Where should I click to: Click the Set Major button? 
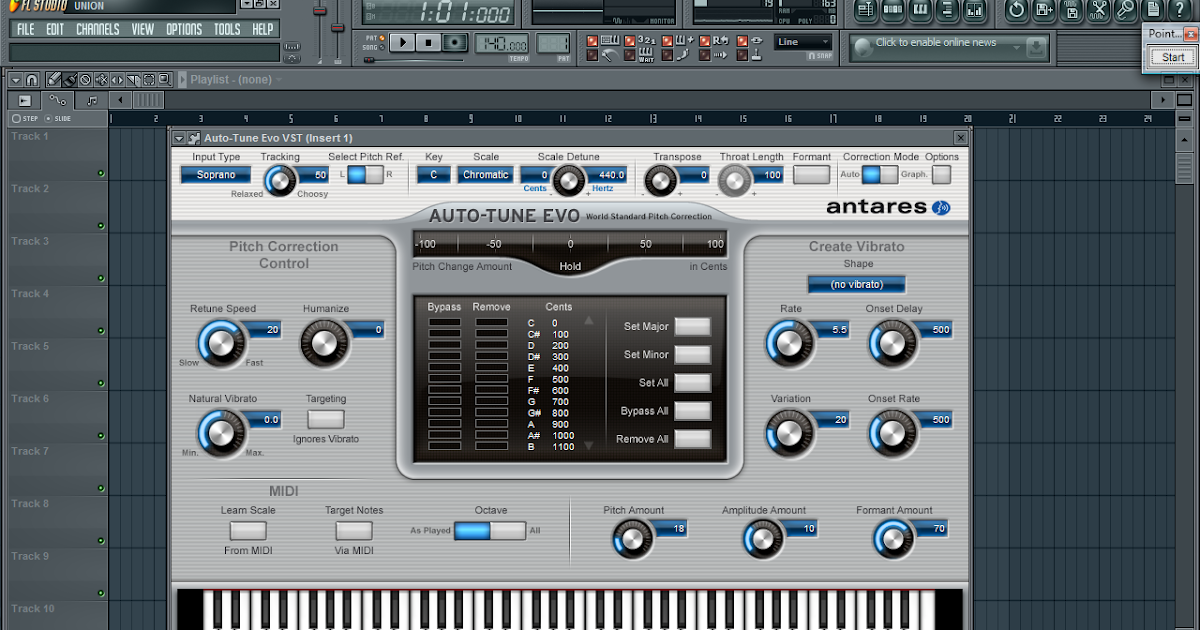(693, 326)
